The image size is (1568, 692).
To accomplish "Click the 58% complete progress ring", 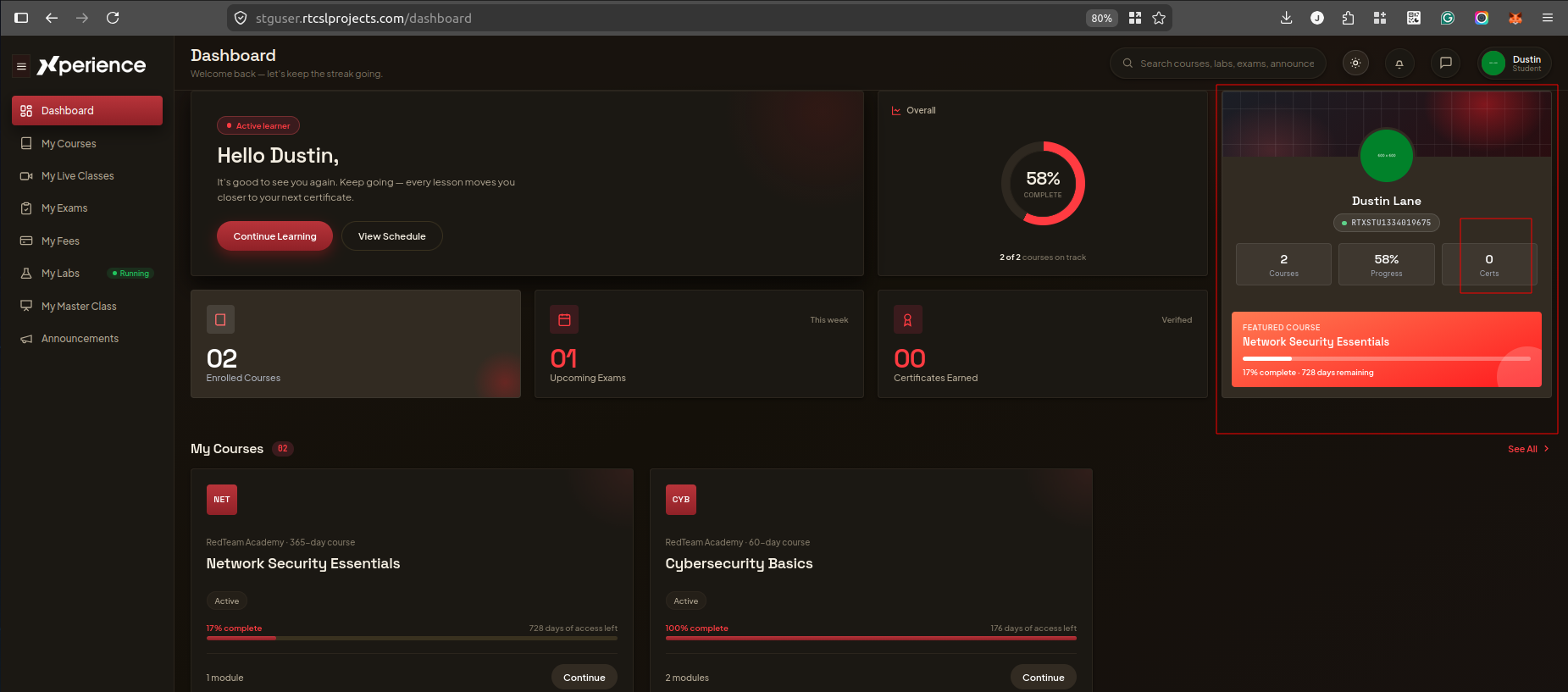I will pyautogui.click(x=1043, y=183).
